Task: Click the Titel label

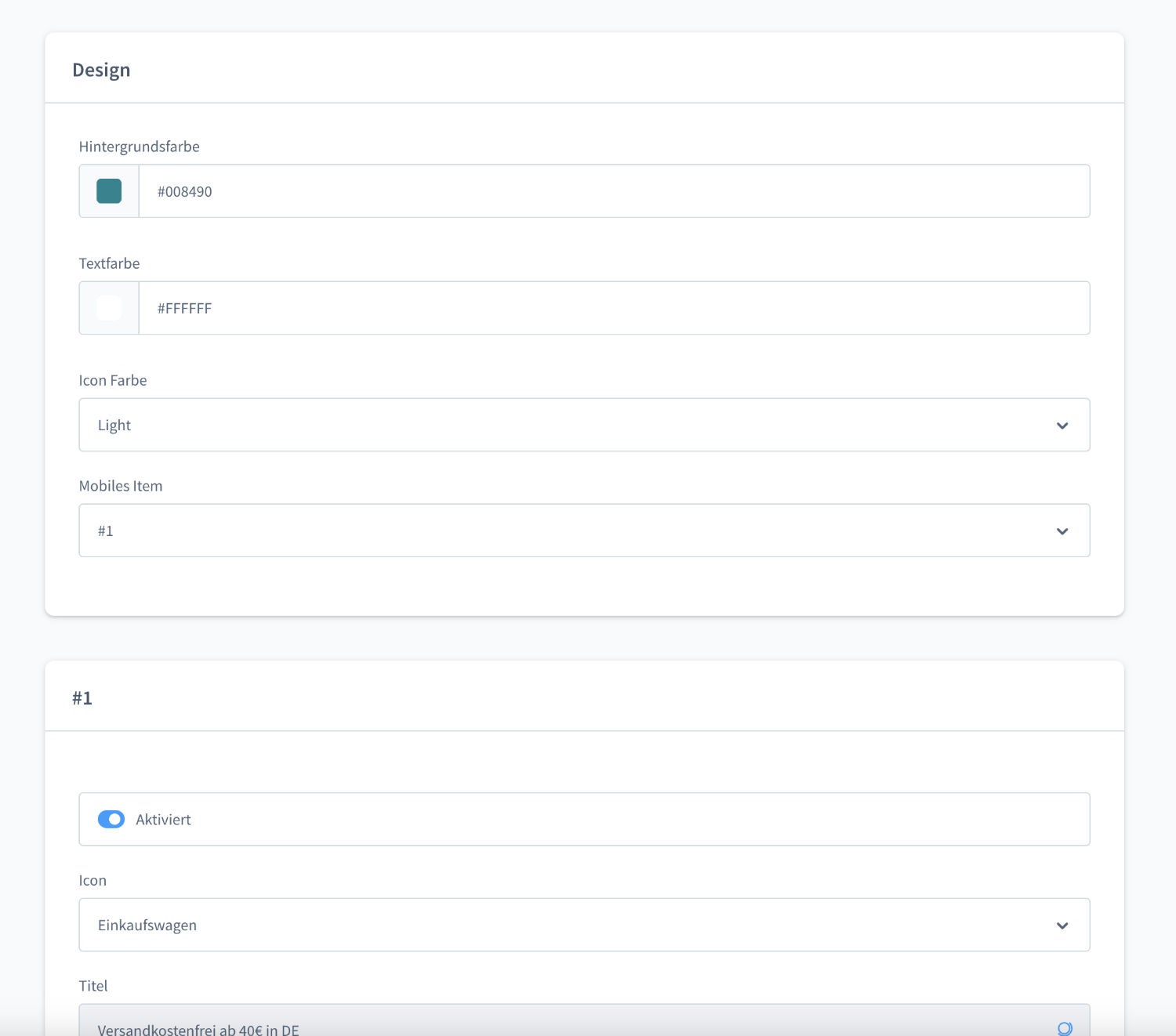Action: coord(93,986)
